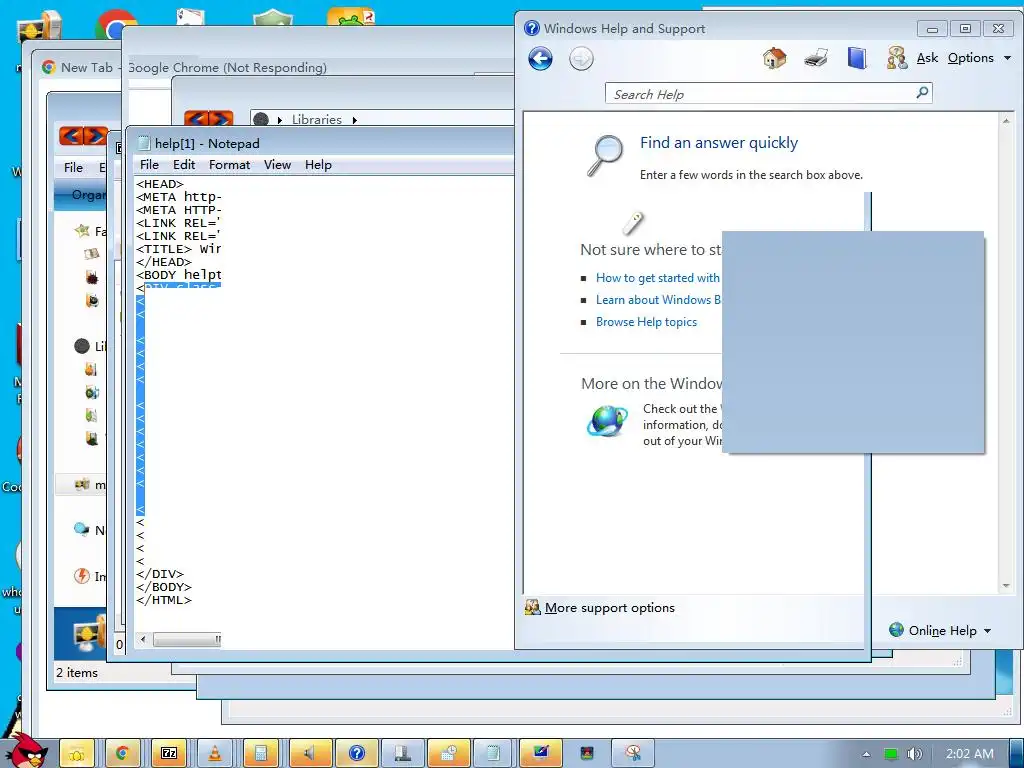The image size is (1024, 768).
Task: Select Network icon in Explorer navigation pane
Action: click(x=82, y=530)
